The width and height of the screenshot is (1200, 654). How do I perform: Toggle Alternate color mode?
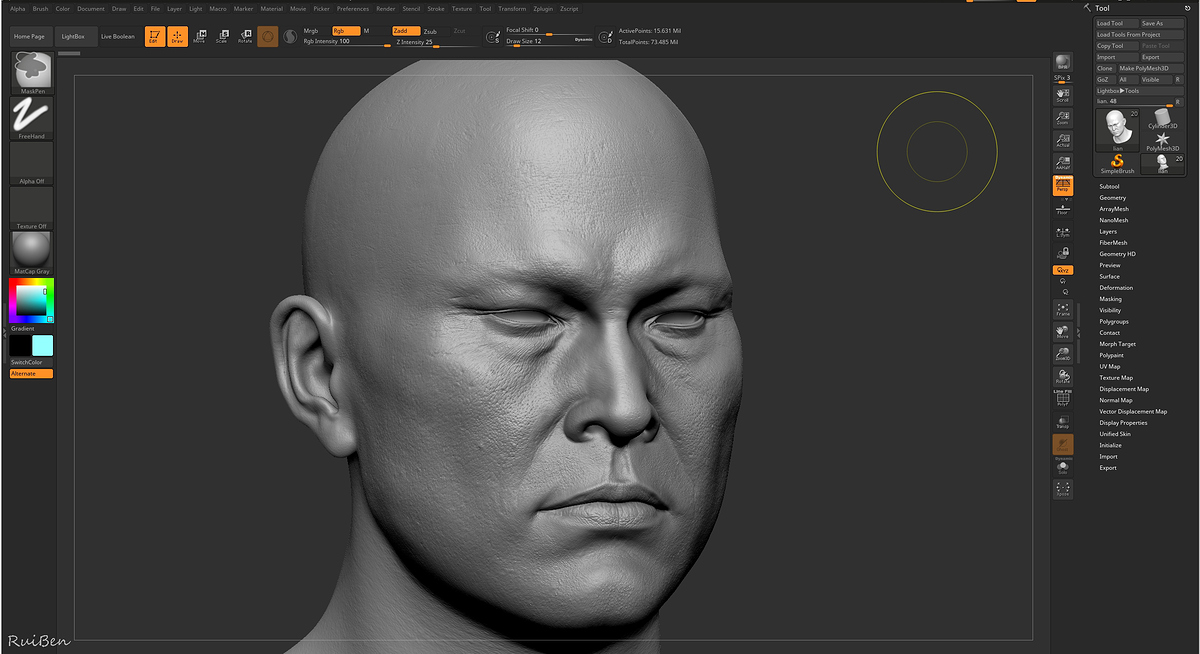pyautogui.click(x=31, y=374)
